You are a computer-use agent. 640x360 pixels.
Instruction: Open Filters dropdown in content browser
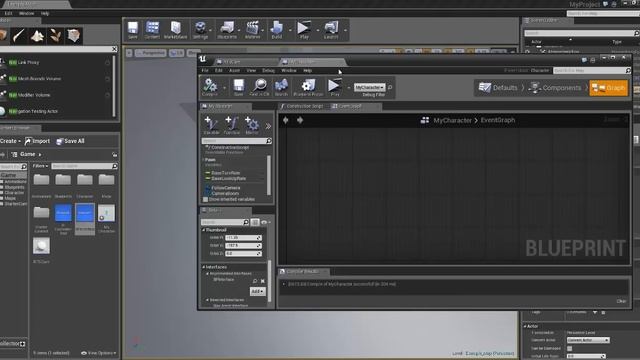tap(40, 166)
